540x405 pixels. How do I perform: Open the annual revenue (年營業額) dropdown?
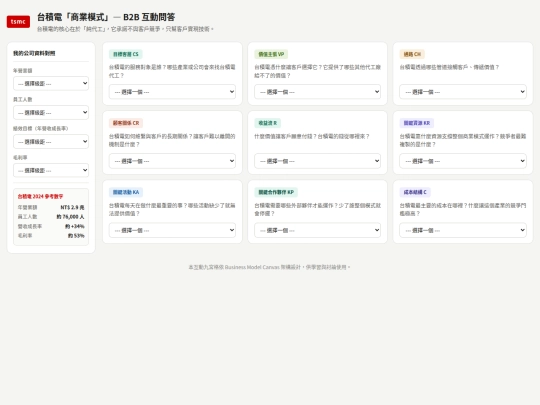point(51,83)
